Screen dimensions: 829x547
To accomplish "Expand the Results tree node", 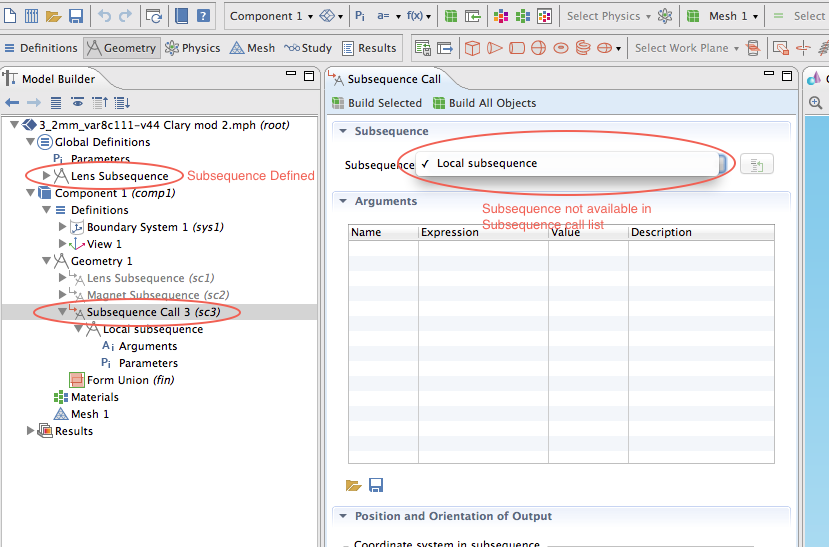I will click(31, 431).
